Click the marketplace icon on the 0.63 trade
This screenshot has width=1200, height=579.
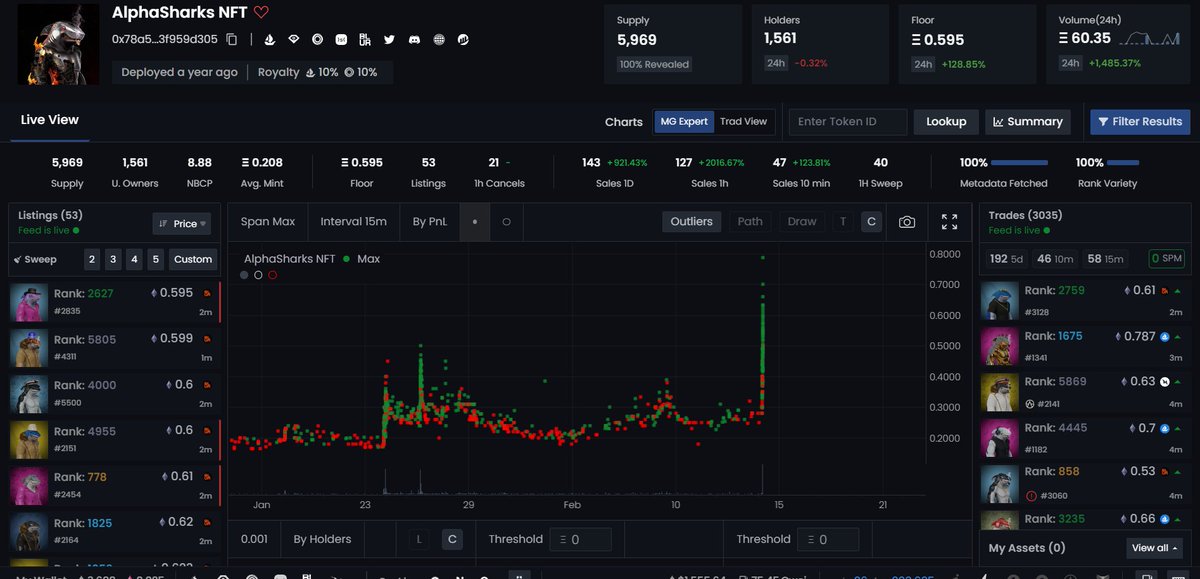1164,382
